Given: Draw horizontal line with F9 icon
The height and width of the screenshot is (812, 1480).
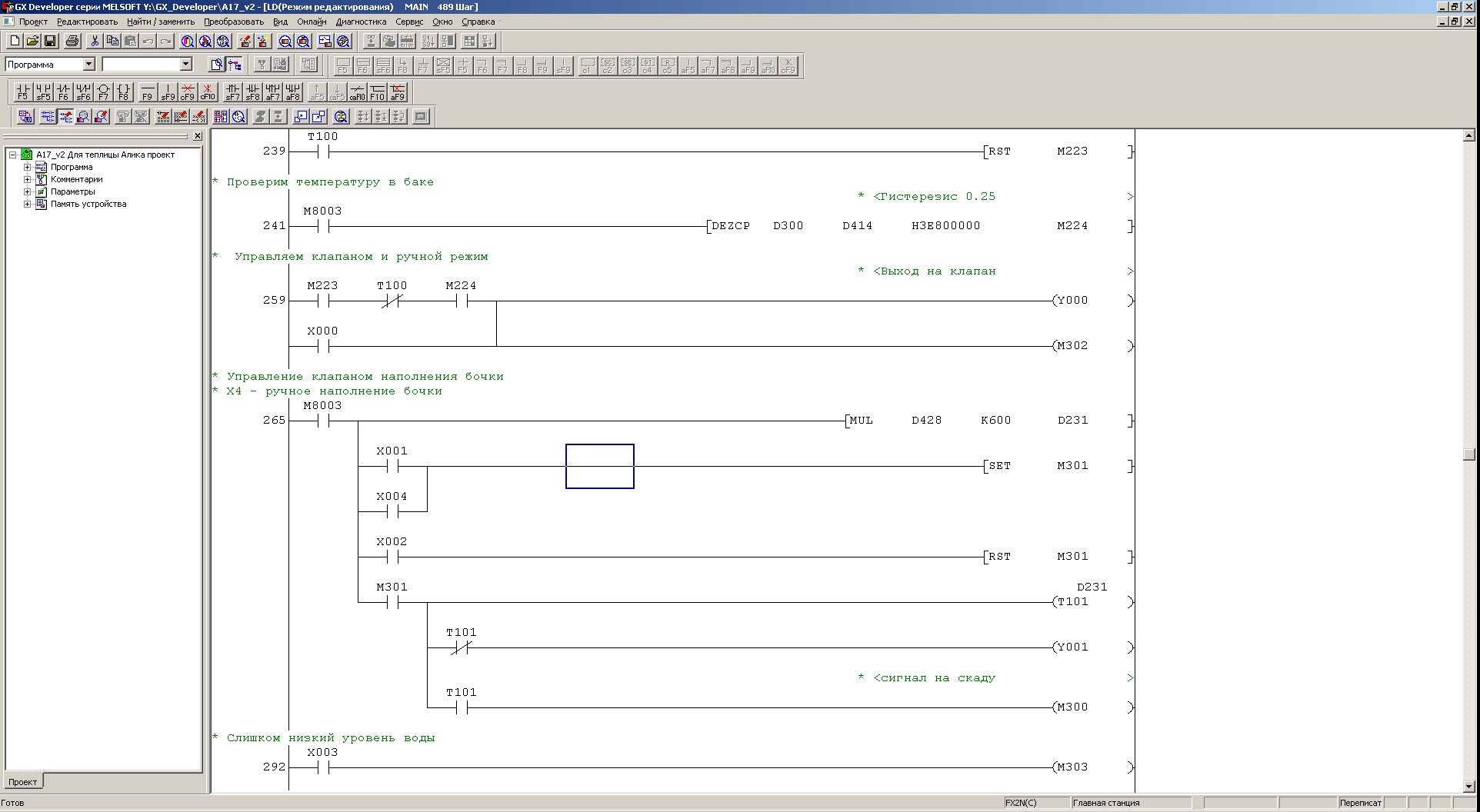Looking at the screenshot, I should (x=148, y=92).
